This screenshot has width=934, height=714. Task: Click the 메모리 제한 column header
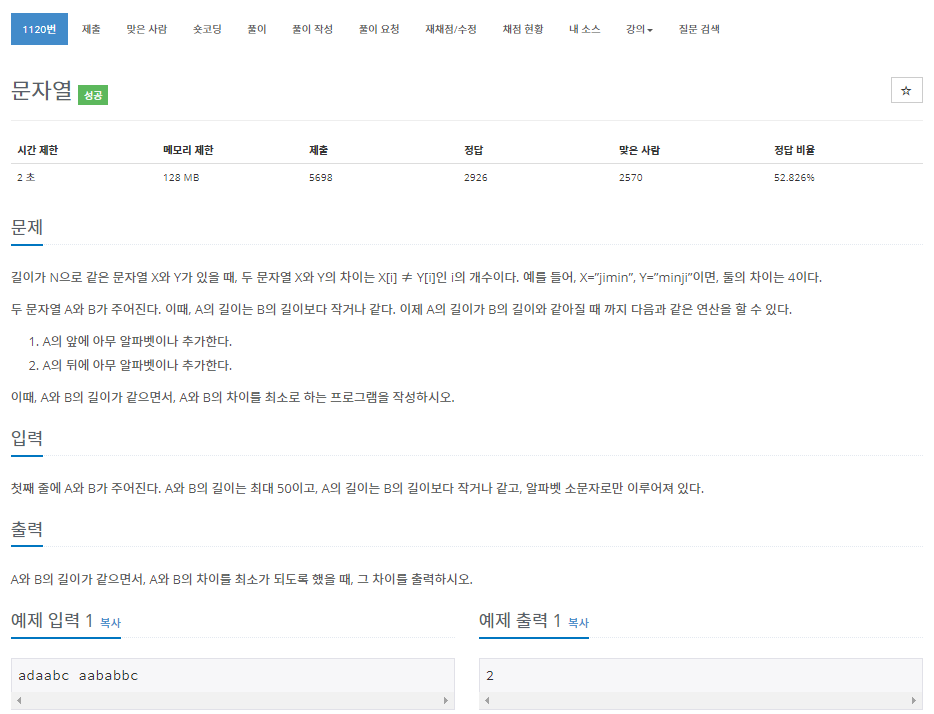coord(188,150)
